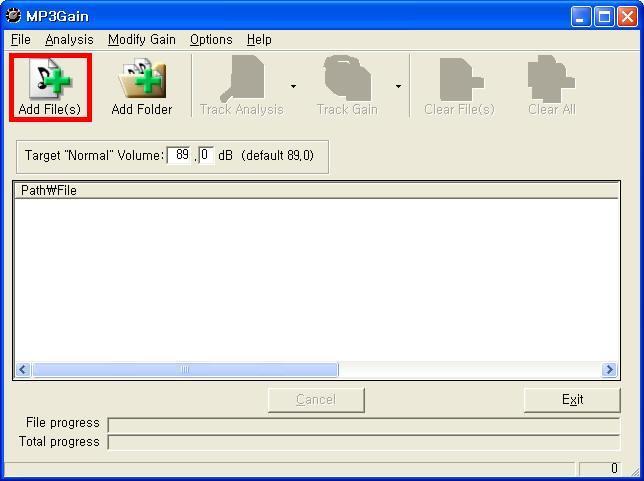Screen dimensions: 644x481
Task: Minimize the MP3Gain window
Action: pos(581,16)
